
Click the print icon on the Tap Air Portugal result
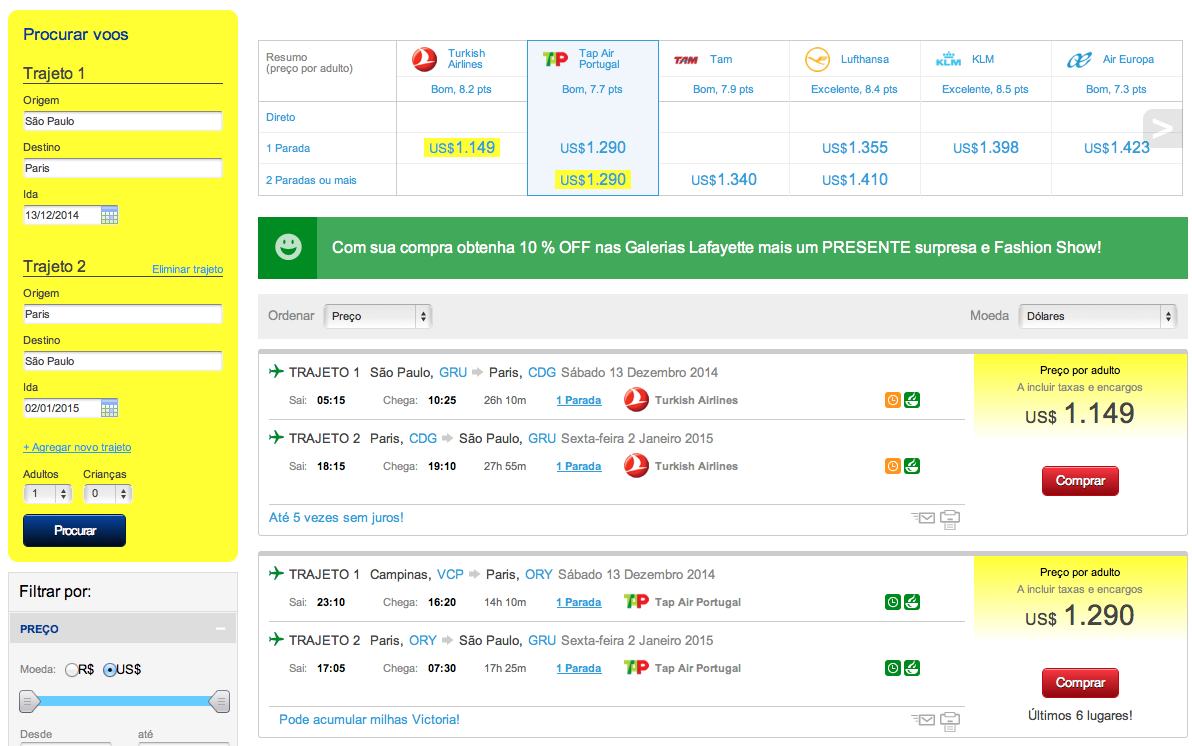[x=950, y=719]
